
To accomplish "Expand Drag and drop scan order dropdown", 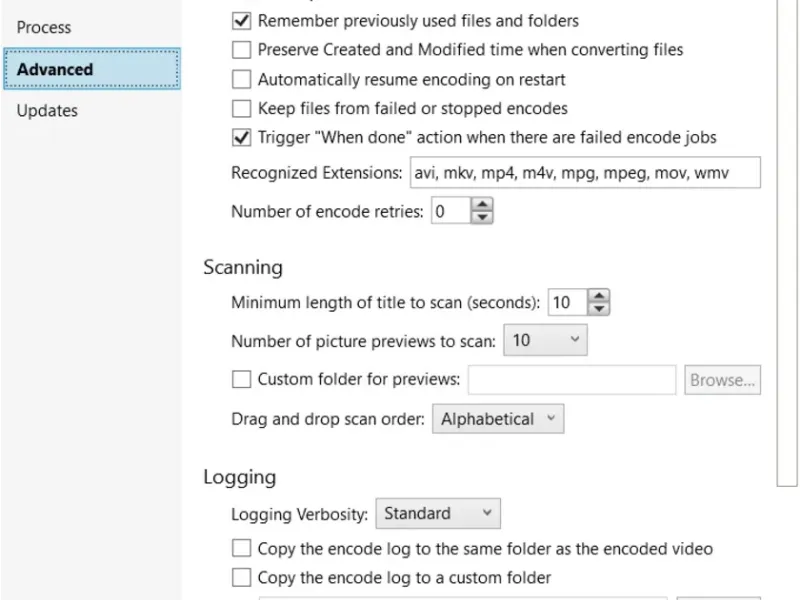I will [x=499, y=419].
